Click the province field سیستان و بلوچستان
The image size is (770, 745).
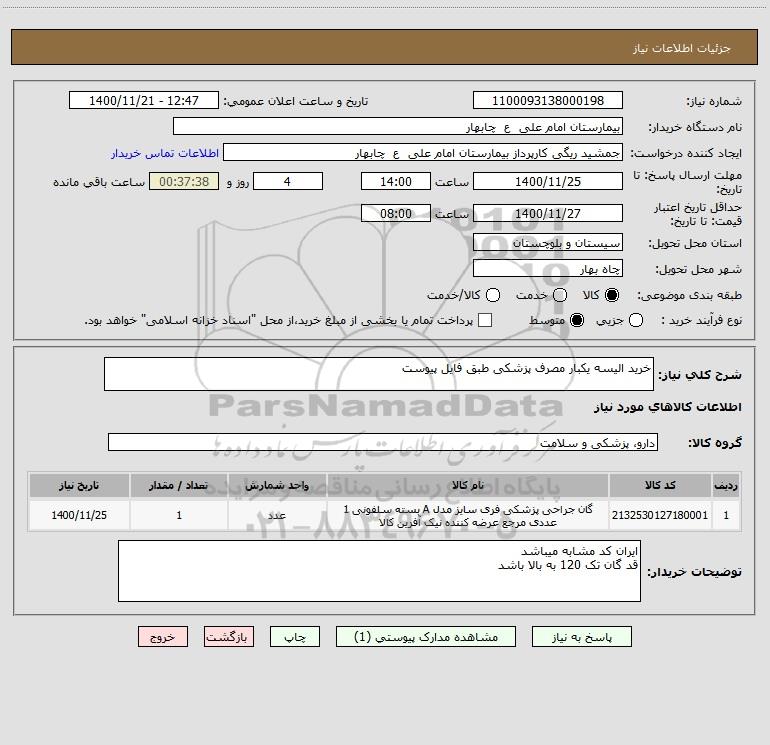(x=548, y=243)
